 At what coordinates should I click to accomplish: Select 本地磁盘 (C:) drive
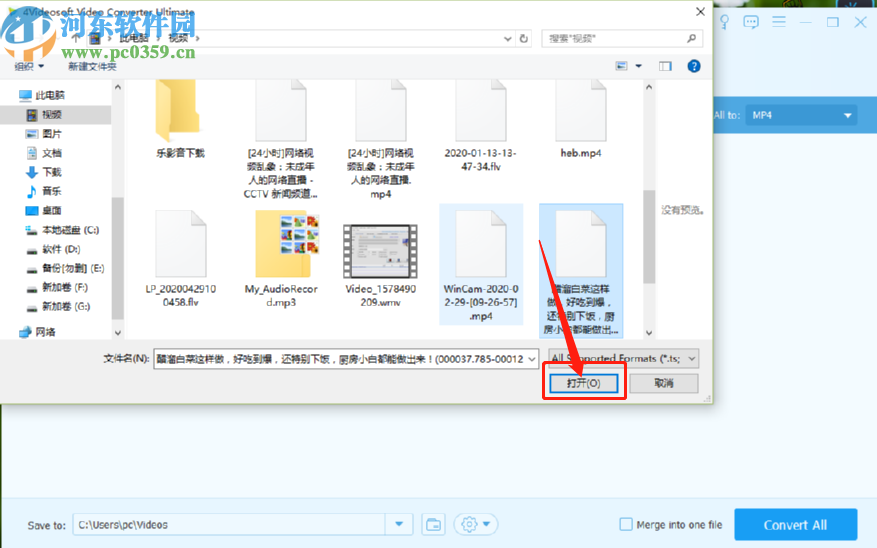click(x=62, y=230)
